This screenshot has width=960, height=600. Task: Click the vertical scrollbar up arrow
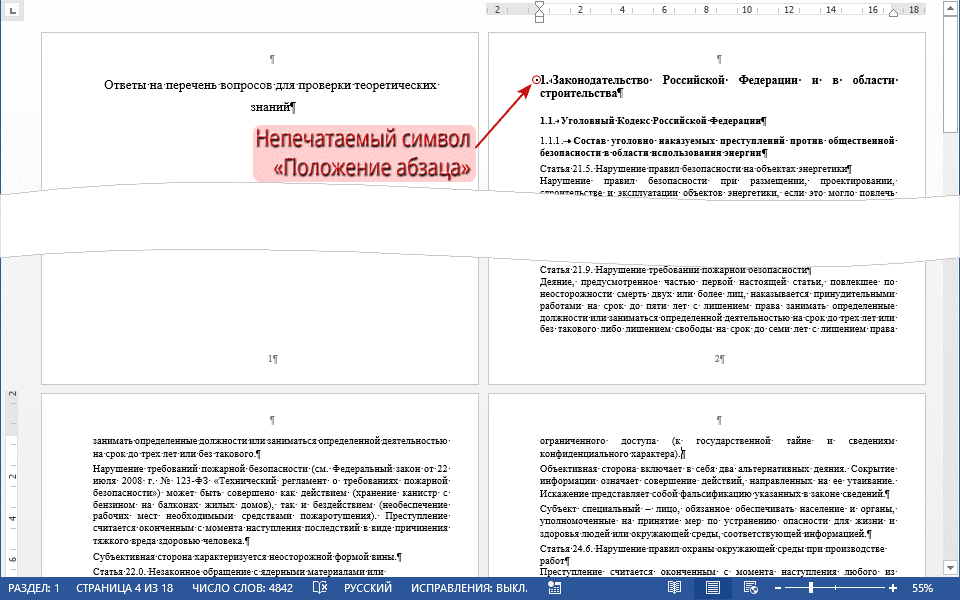[x=951, y=8]
